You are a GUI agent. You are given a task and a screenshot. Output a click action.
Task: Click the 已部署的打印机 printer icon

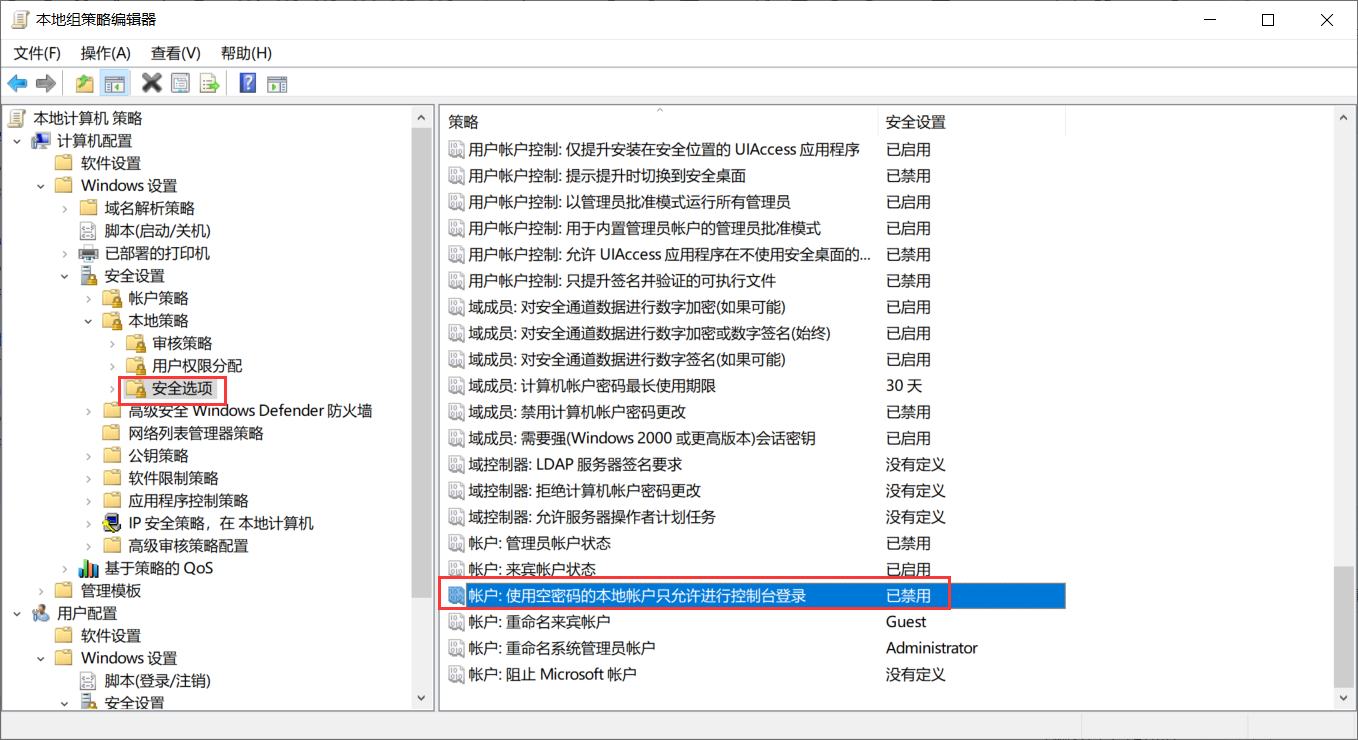[88, 253]
